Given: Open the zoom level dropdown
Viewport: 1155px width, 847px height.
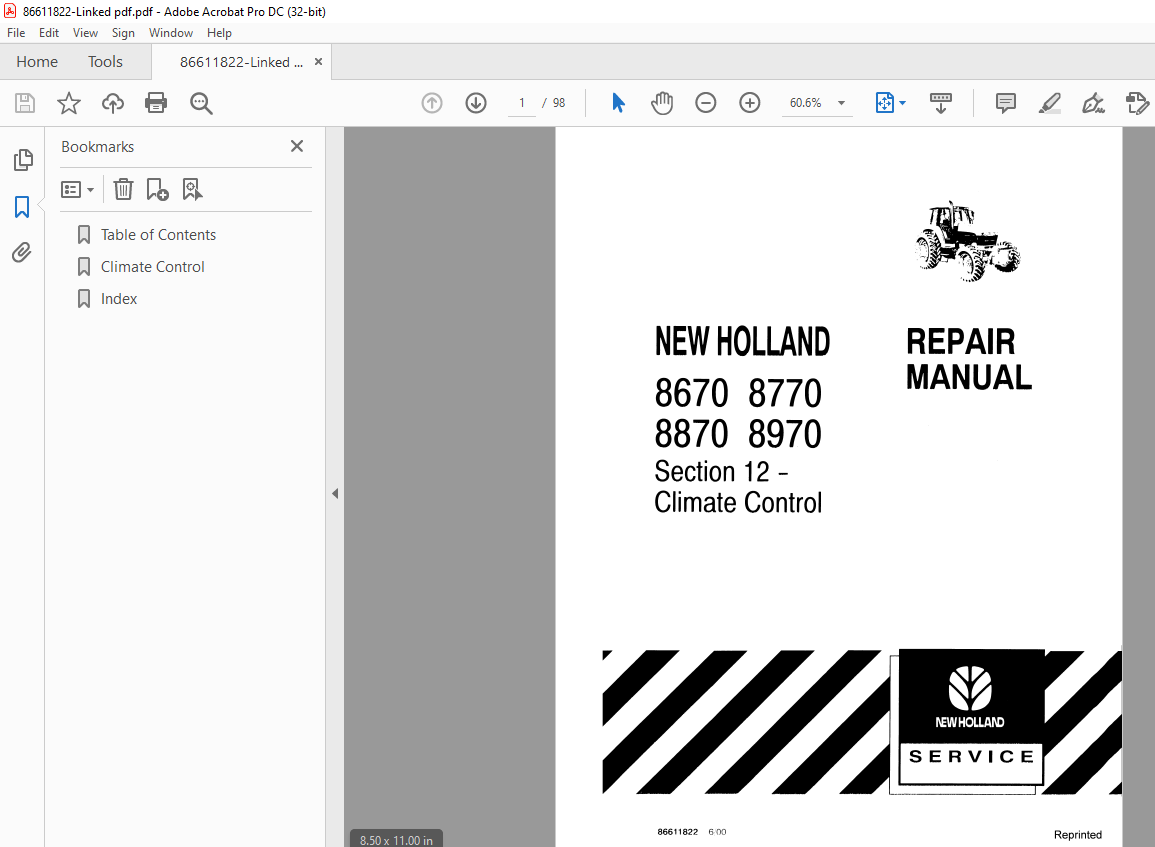Looking at the screenshot, I should tap(841, 103).
